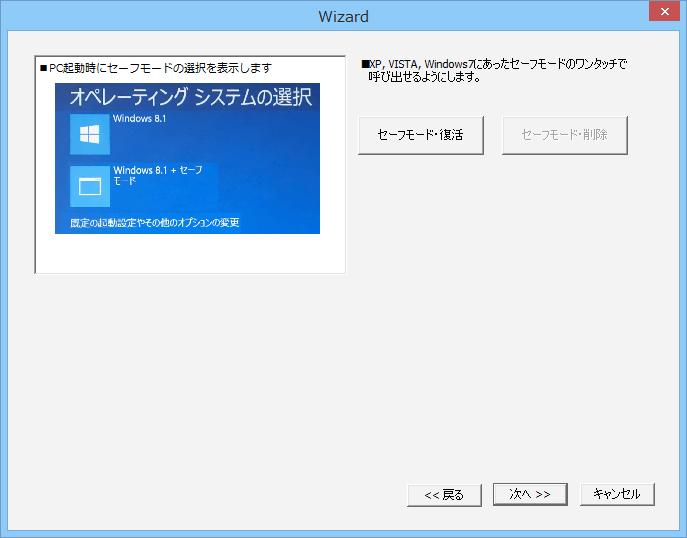687x538 pixels.
Task: Click the オペレーティング システムの選択 heading
Action: pos(191,97)
